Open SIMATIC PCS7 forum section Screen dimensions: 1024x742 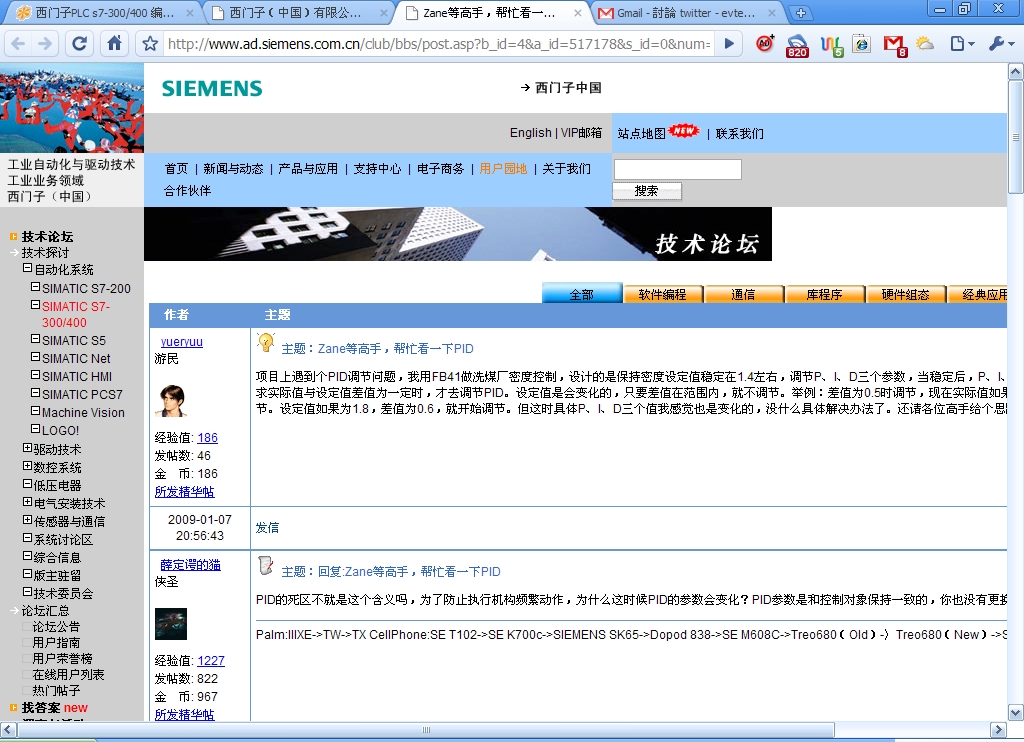(82, 395)
